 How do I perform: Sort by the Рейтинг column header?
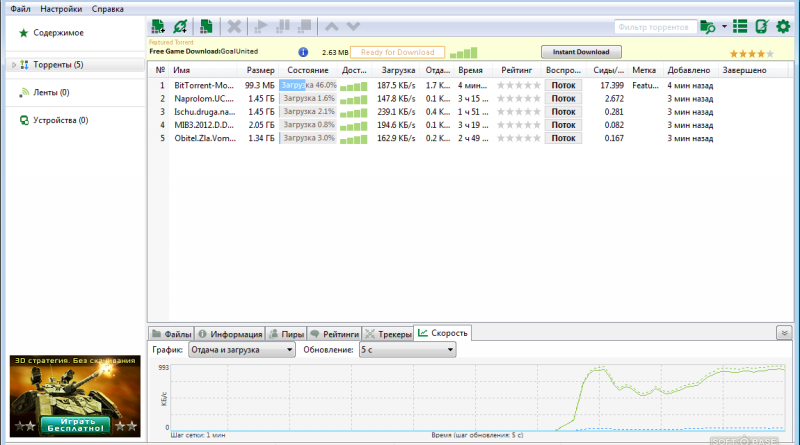tap(517, 70)
